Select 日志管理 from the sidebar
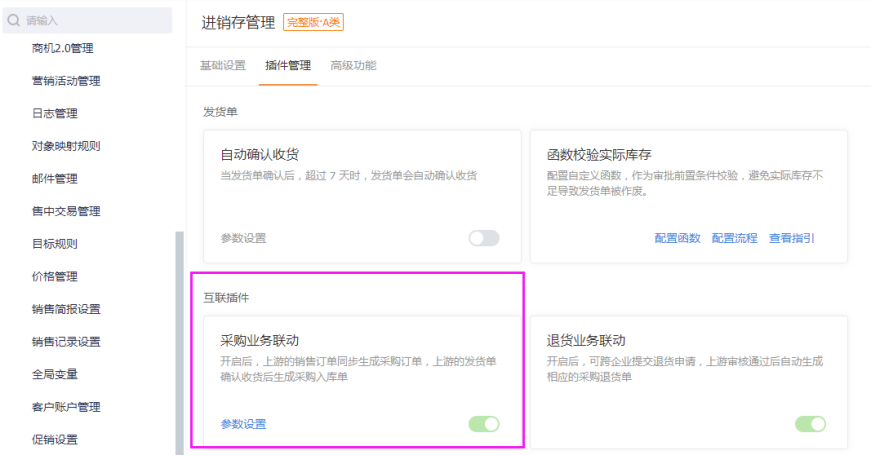The image size is (871, 456). point(54,113)
